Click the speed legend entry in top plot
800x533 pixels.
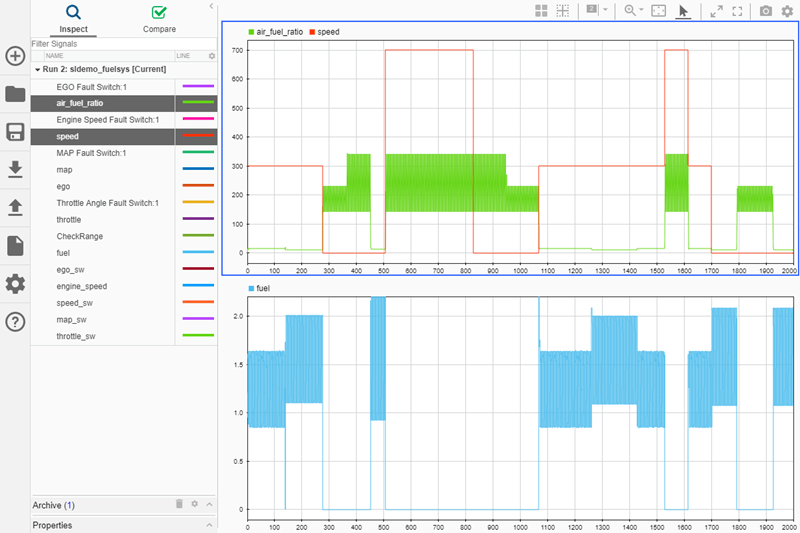[324, 32]
